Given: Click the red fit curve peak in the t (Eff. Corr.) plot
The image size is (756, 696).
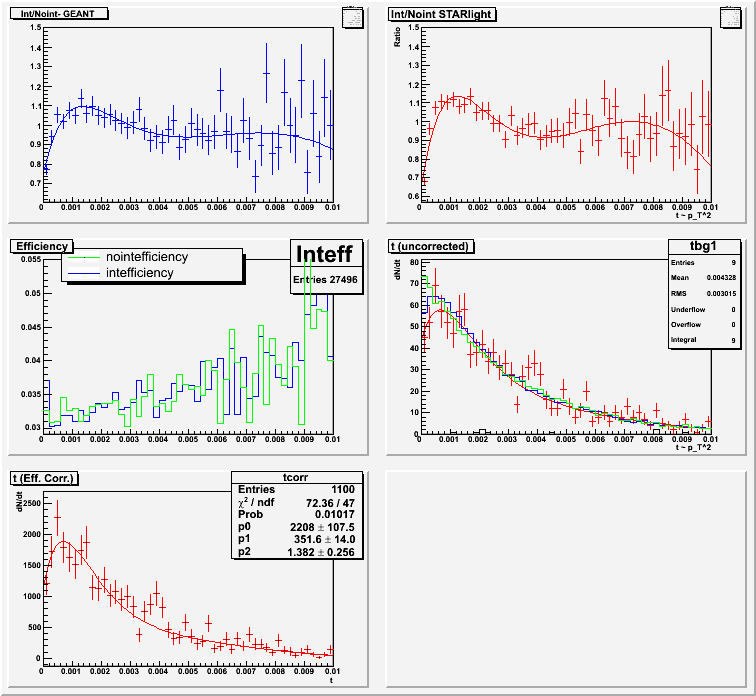Looking at the screenshot, I should 65,542.
